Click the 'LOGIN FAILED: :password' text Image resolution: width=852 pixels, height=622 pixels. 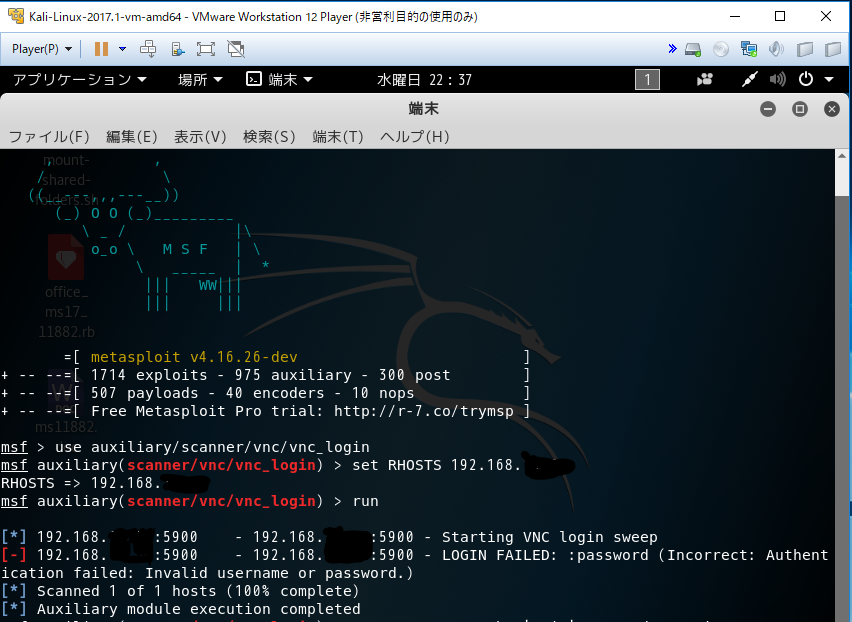(545, 555)
